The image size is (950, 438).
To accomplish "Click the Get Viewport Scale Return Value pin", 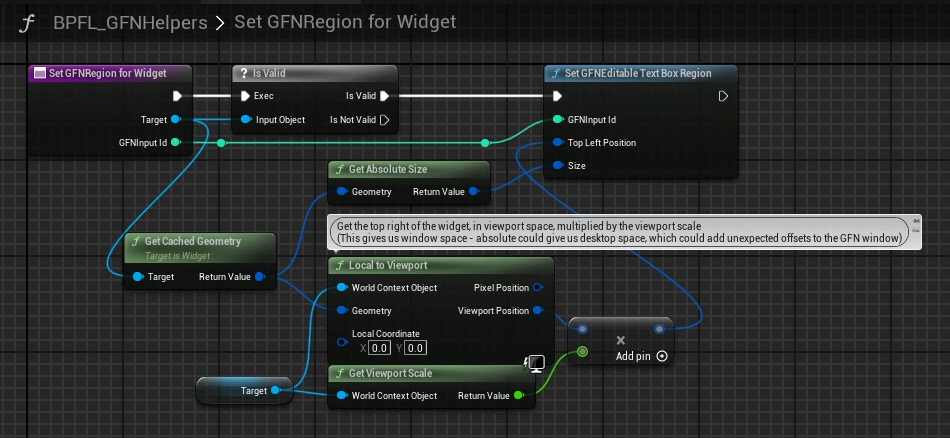I will (520, 396).
